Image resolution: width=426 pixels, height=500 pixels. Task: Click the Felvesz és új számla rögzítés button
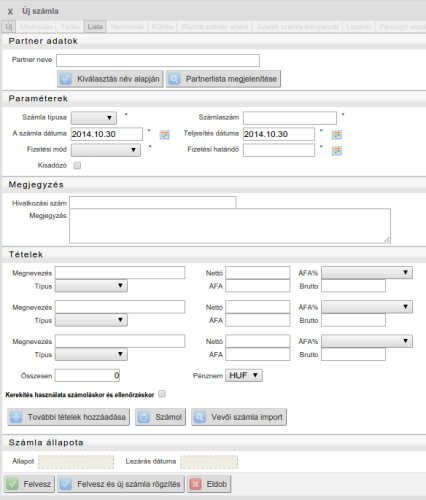coord(121,484)
